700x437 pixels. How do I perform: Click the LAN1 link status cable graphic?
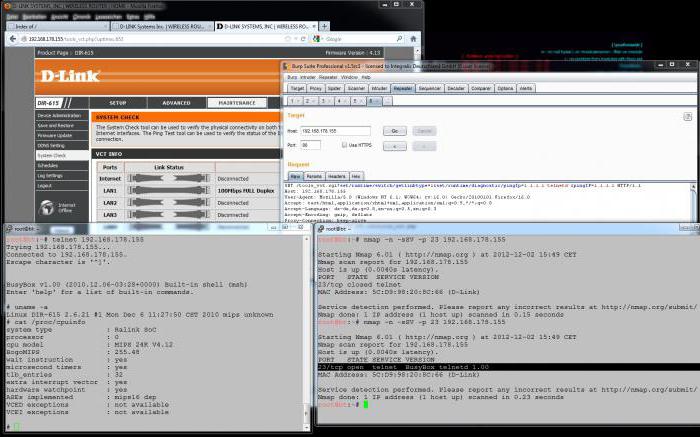tap(169, 190)
